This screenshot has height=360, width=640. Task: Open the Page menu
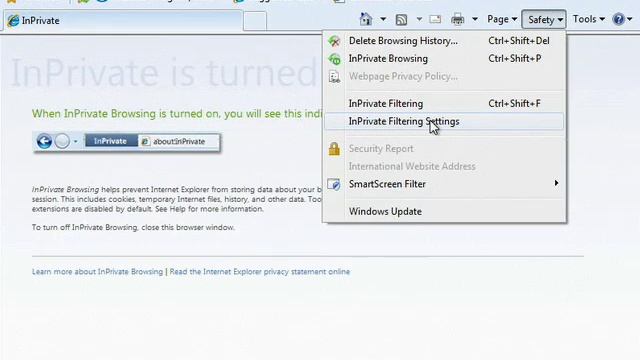click(502, 19)
